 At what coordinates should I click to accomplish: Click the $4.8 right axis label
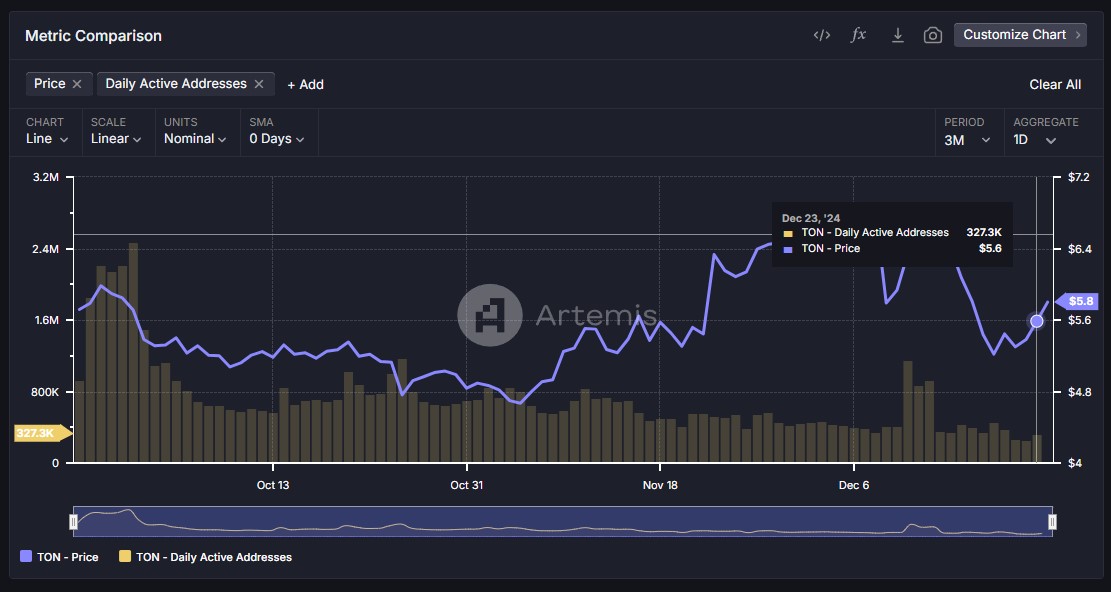[x=1079, y=392]
